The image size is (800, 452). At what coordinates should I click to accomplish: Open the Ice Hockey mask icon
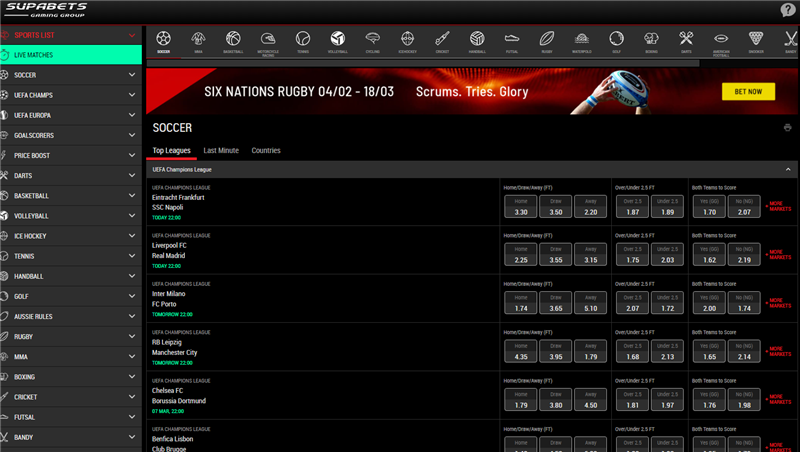pos(407,41)
